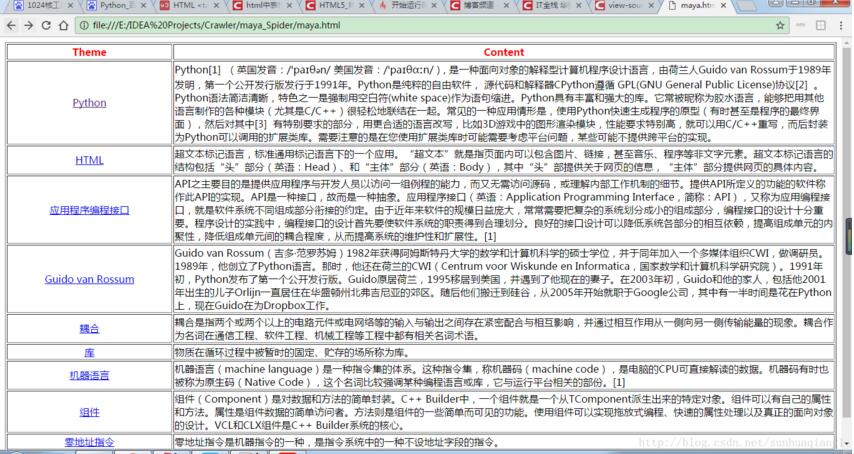The width and height of the screenshot is (854, 454).
Task: Open a new tab with the new-tab button
Action: tap(747, 5)
